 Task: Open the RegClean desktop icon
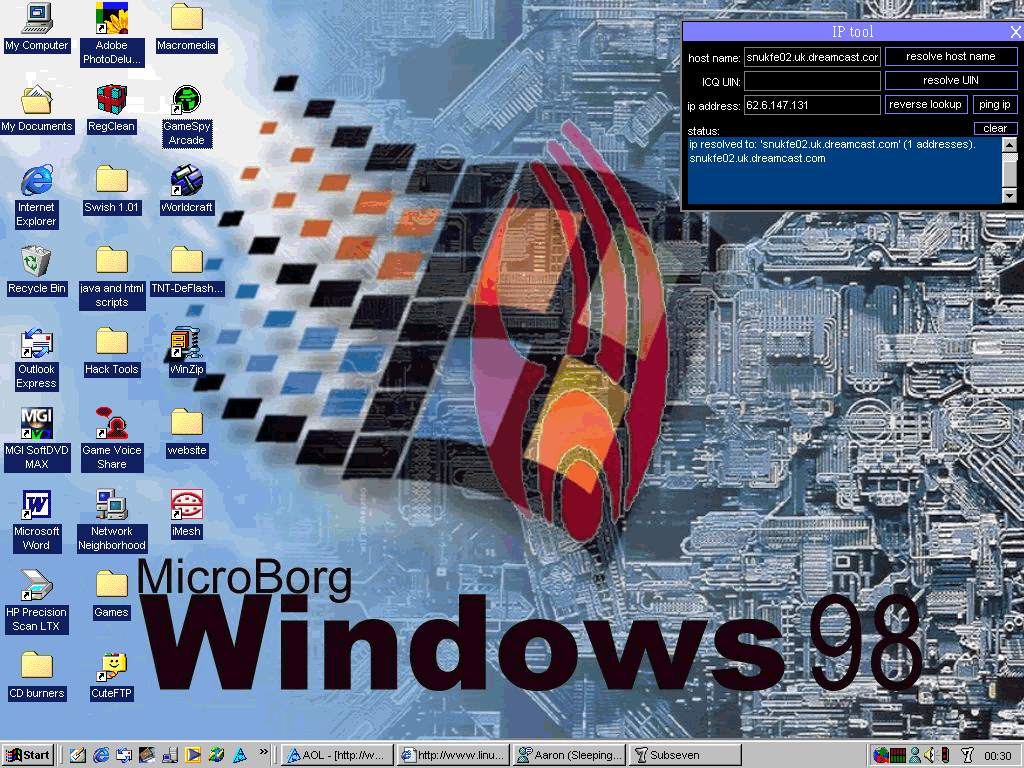pyautogui.click(x=111, y=101)
